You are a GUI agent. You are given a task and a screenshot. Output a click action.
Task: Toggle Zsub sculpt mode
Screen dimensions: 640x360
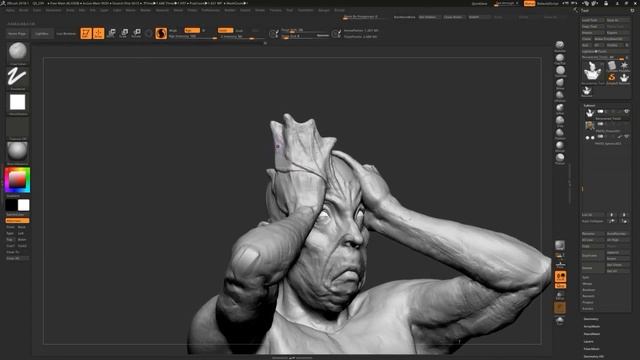[x=240, y=31]
